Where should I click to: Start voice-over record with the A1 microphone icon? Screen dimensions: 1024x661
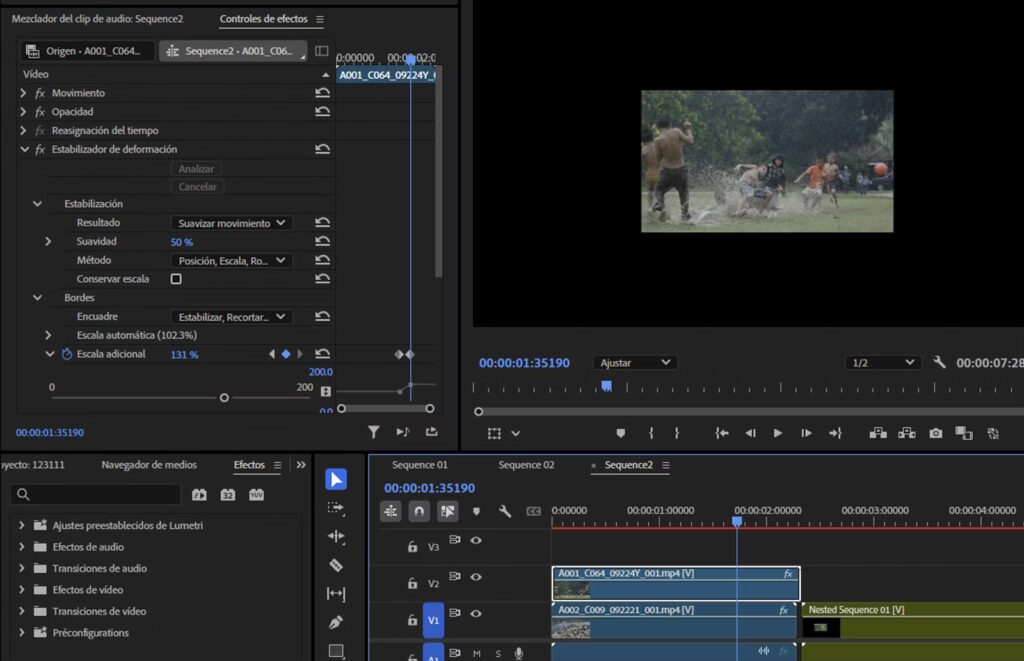point(519,654)
